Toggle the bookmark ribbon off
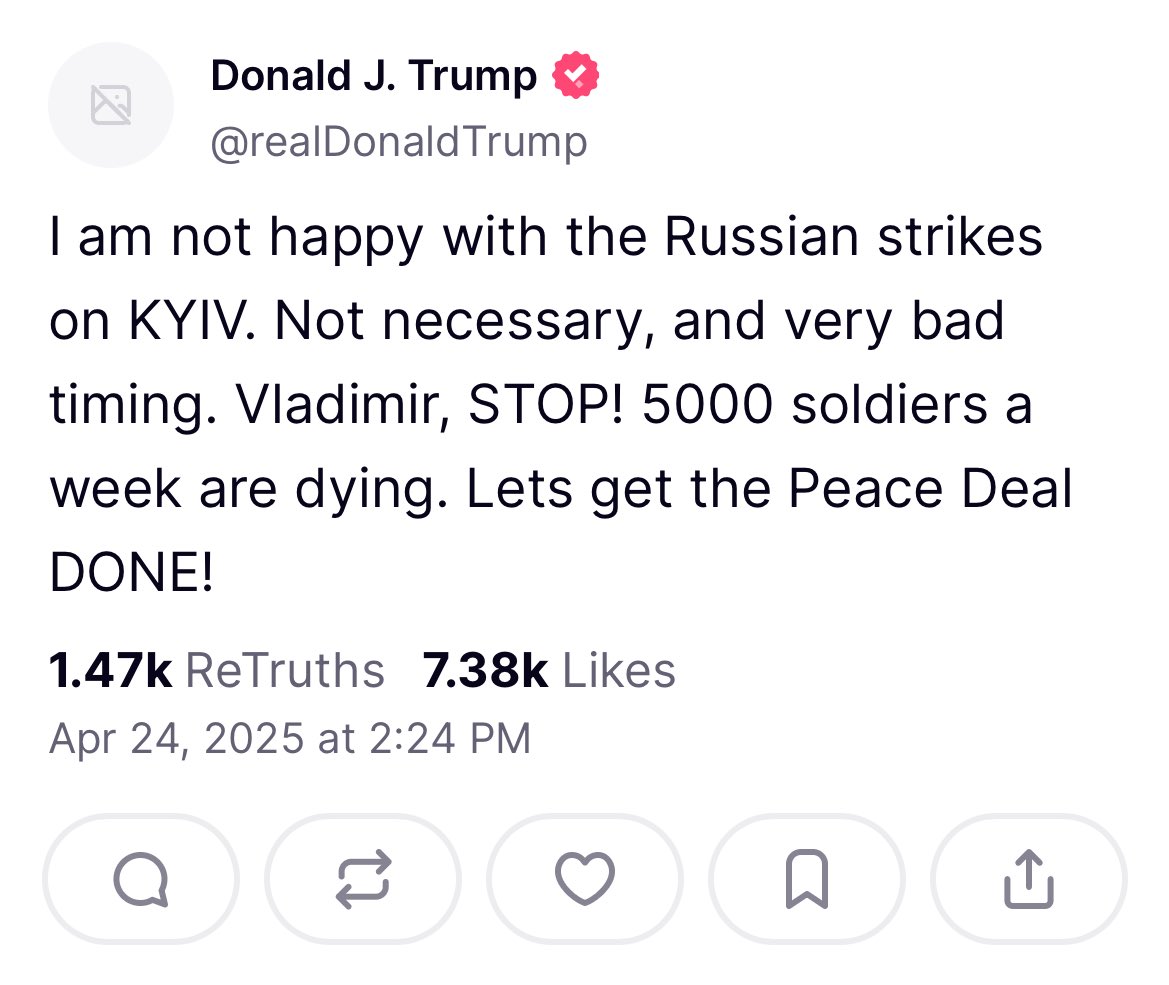The height and width of the screenshot is (985, 1169). [x=807, y=879]
